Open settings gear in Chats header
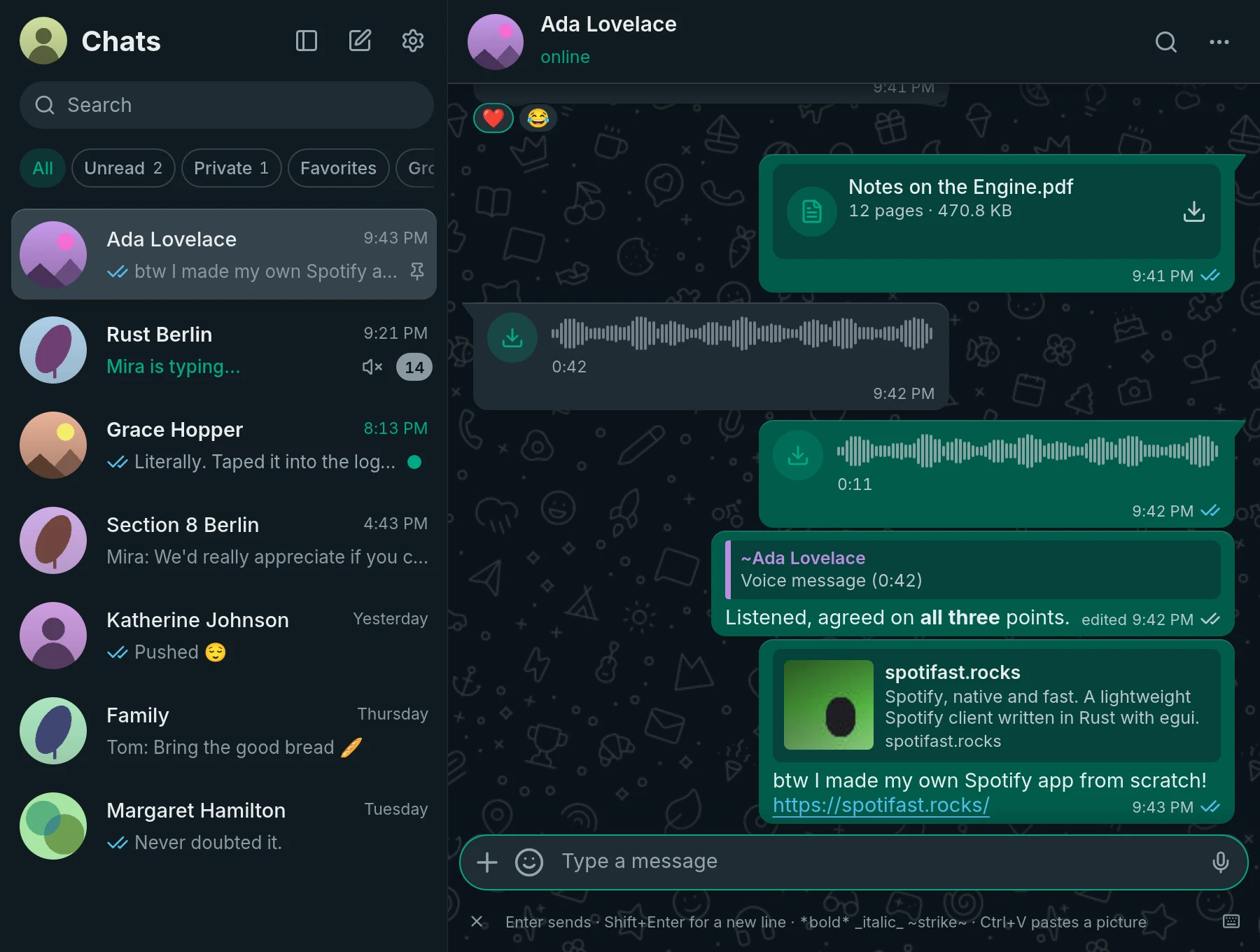 (413, 41)
